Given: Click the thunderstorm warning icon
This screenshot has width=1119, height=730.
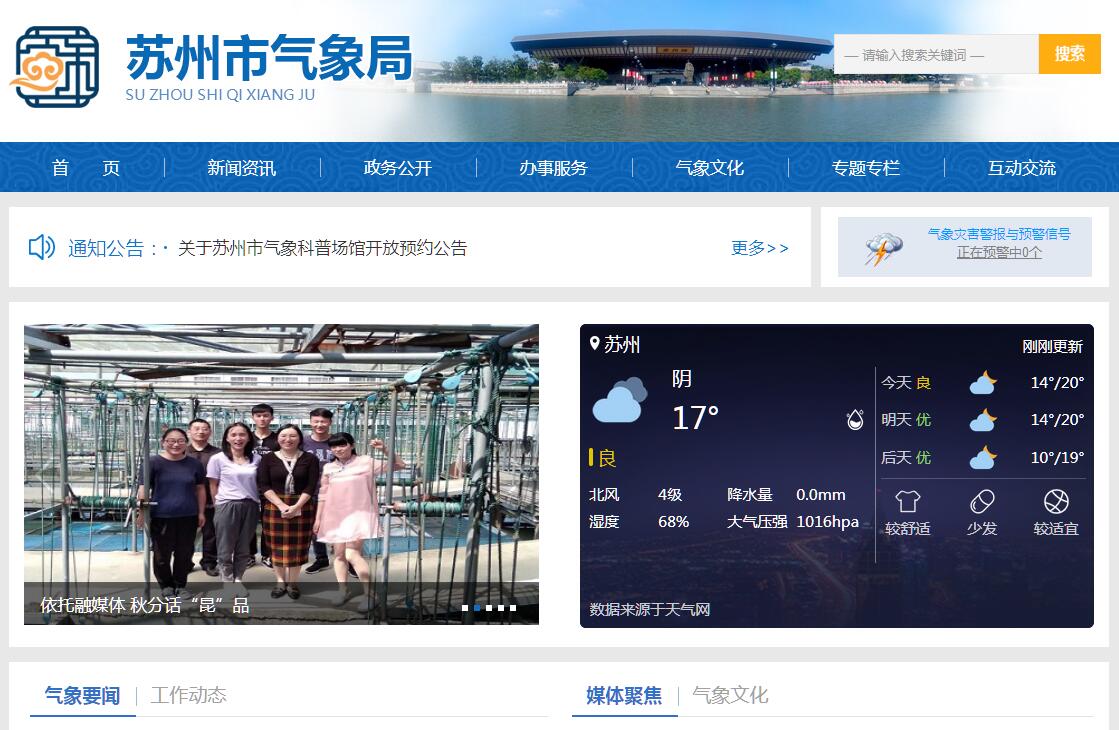Looking at the screenshot, I should click(x=883, y=249).
